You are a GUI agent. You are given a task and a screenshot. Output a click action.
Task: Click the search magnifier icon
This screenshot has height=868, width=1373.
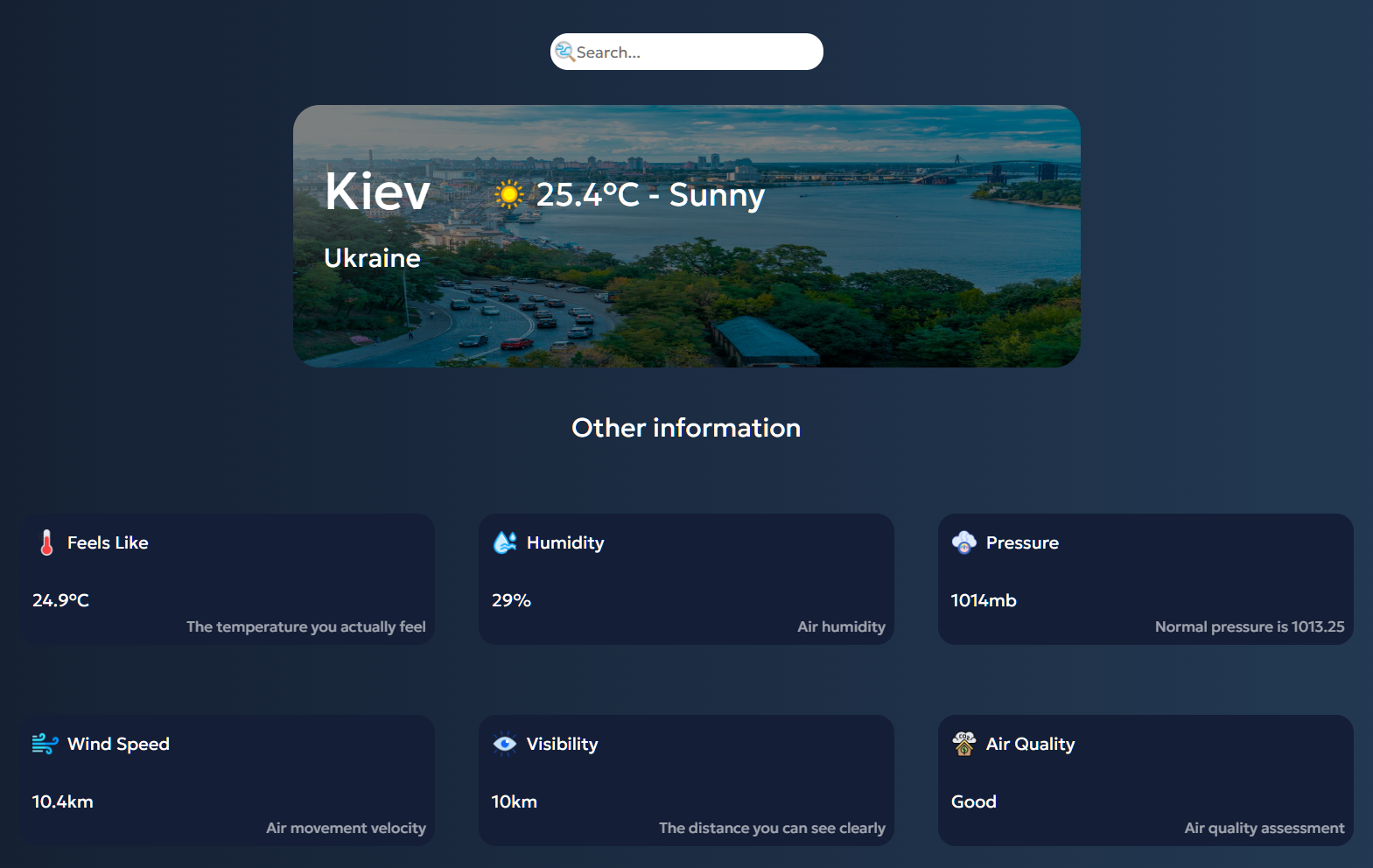point(564,52)
